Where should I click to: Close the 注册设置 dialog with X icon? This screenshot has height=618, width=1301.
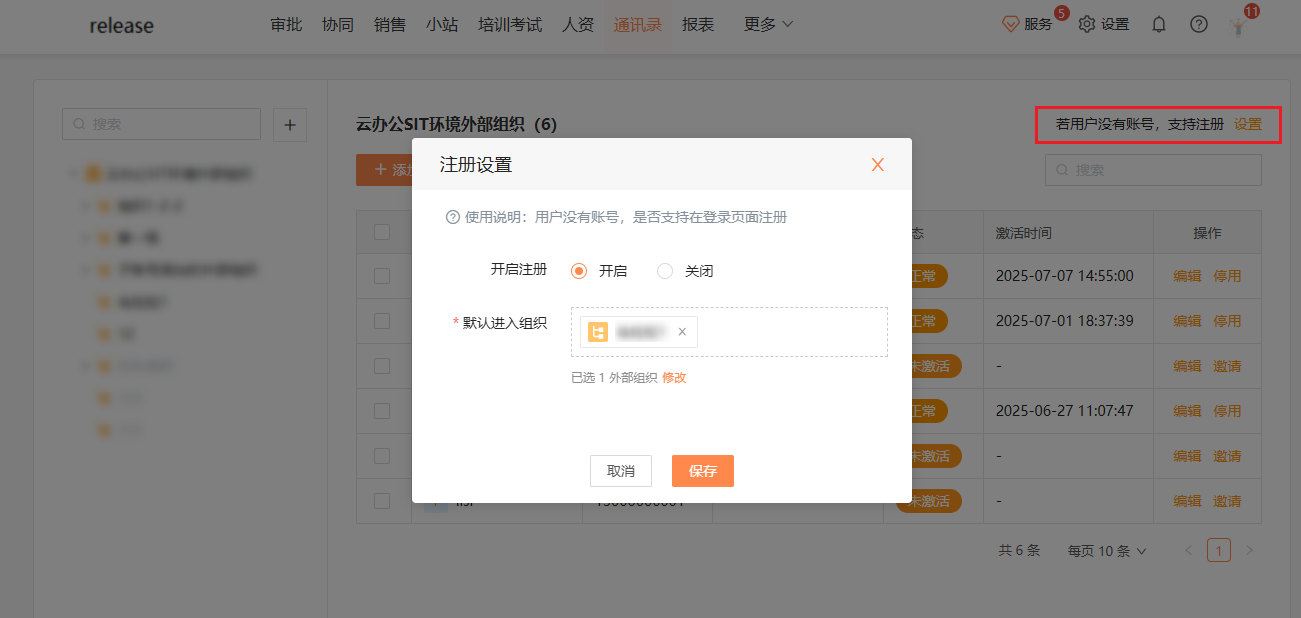(877, 165)
